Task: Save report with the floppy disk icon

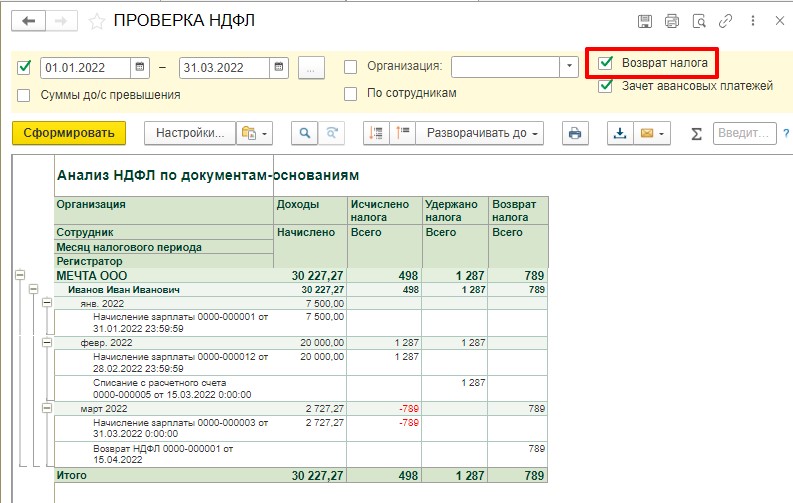Action: tap(645, 21)
